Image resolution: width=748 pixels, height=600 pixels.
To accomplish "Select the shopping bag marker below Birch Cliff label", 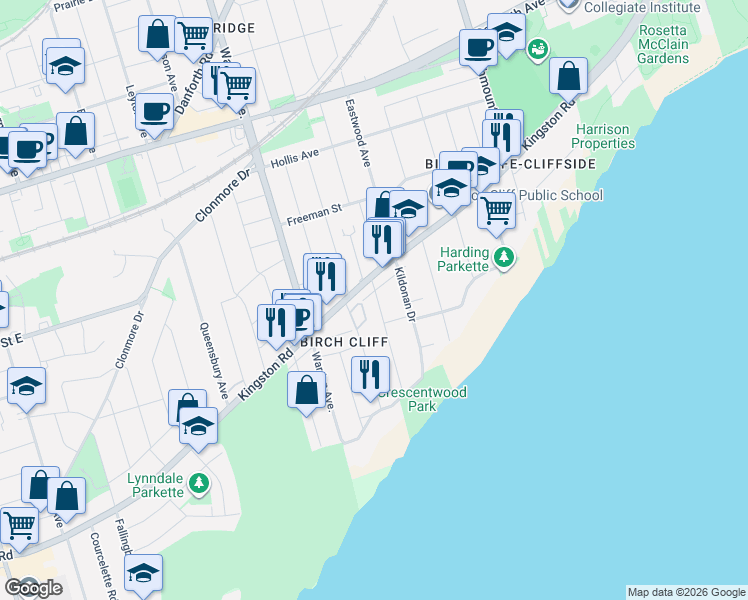I will (x=306, y=392).
